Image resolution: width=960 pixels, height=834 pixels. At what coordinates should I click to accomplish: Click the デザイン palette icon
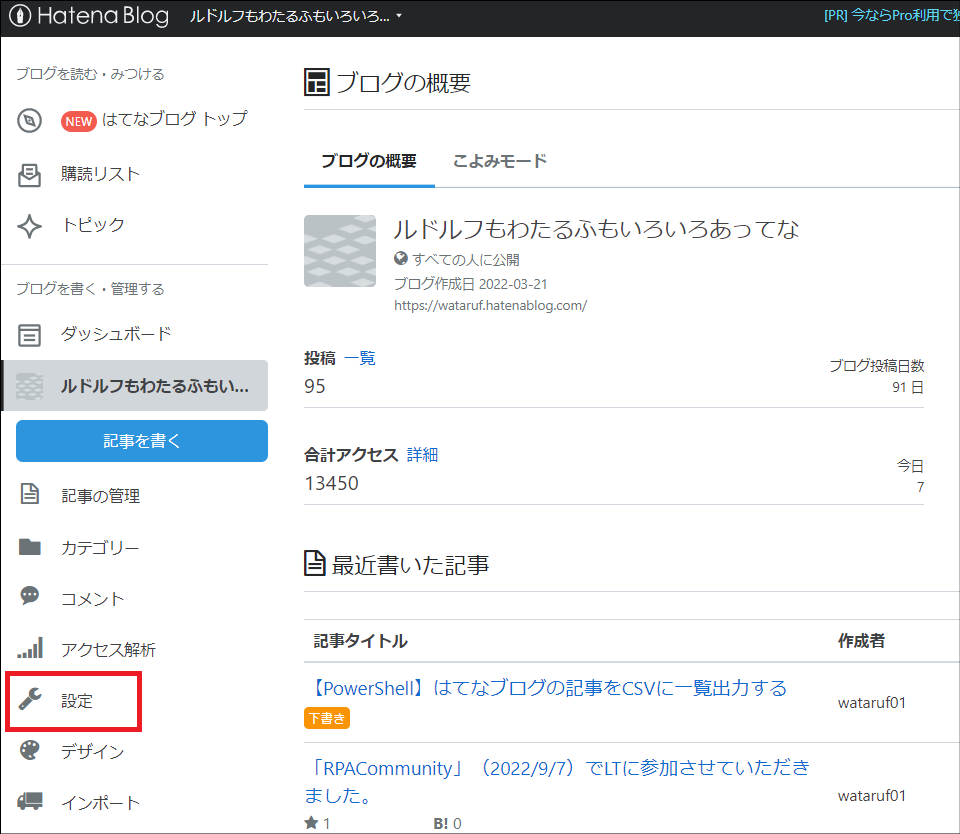click(29, 750)
